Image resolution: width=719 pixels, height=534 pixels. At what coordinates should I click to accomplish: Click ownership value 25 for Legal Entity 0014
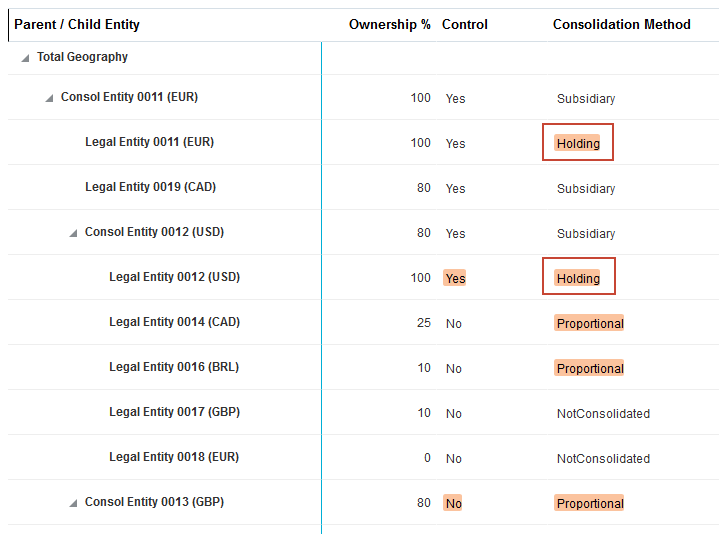tap(424, 323)
